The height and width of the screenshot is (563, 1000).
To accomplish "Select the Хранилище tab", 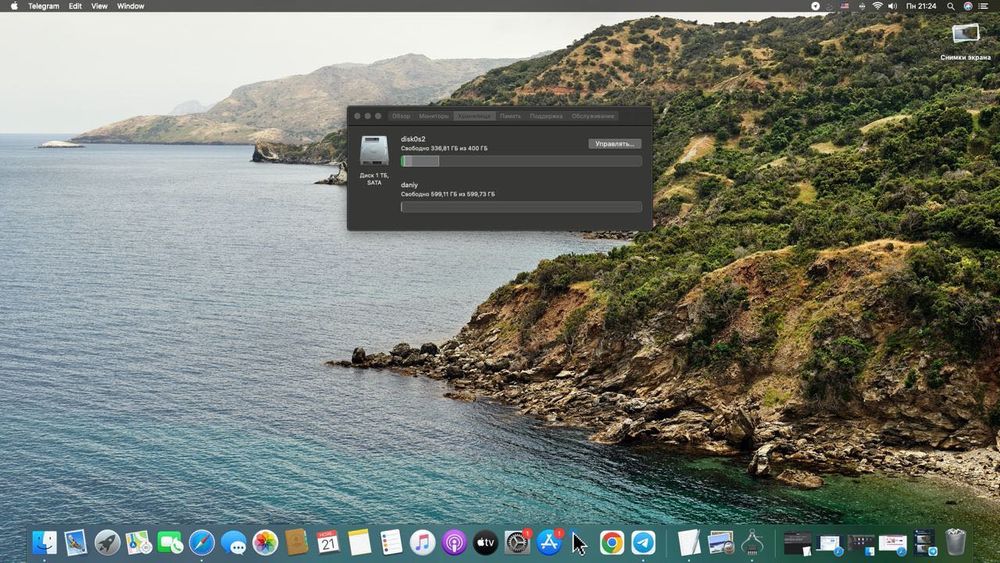I will click(474, 116).
